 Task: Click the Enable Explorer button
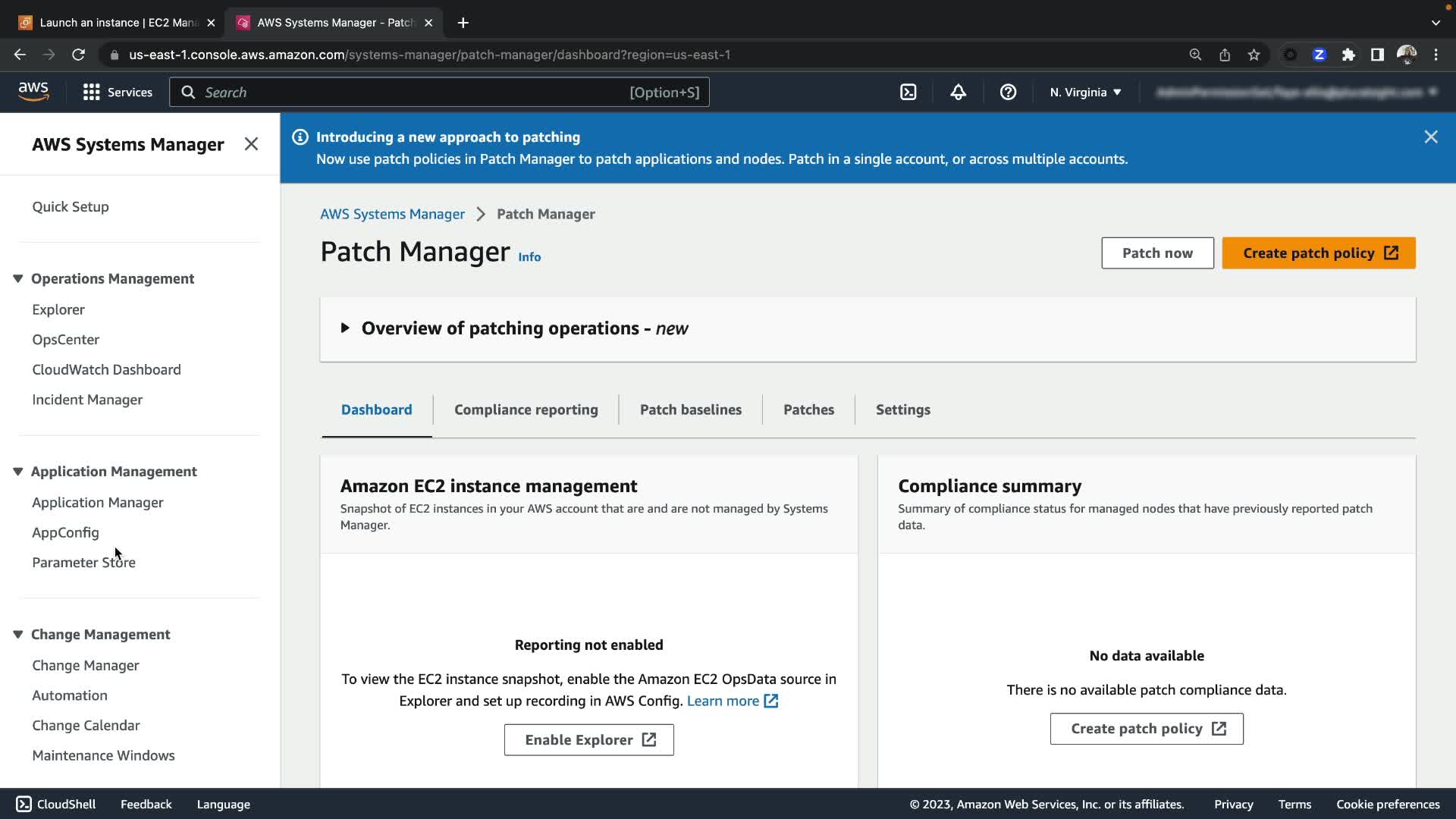pos(588,740)
